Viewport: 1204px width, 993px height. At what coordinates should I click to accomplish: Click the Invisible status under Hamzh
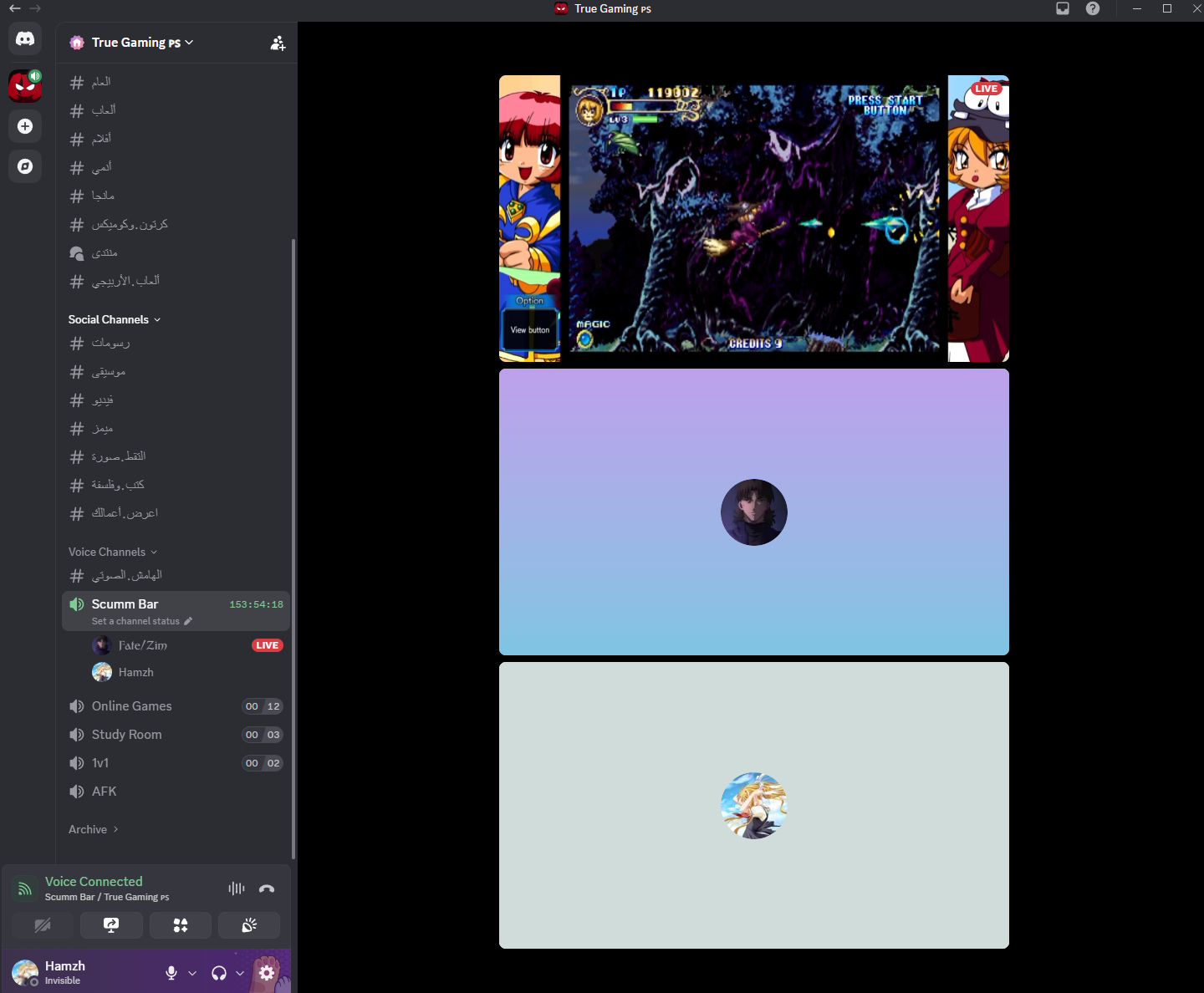pos(63,980)
